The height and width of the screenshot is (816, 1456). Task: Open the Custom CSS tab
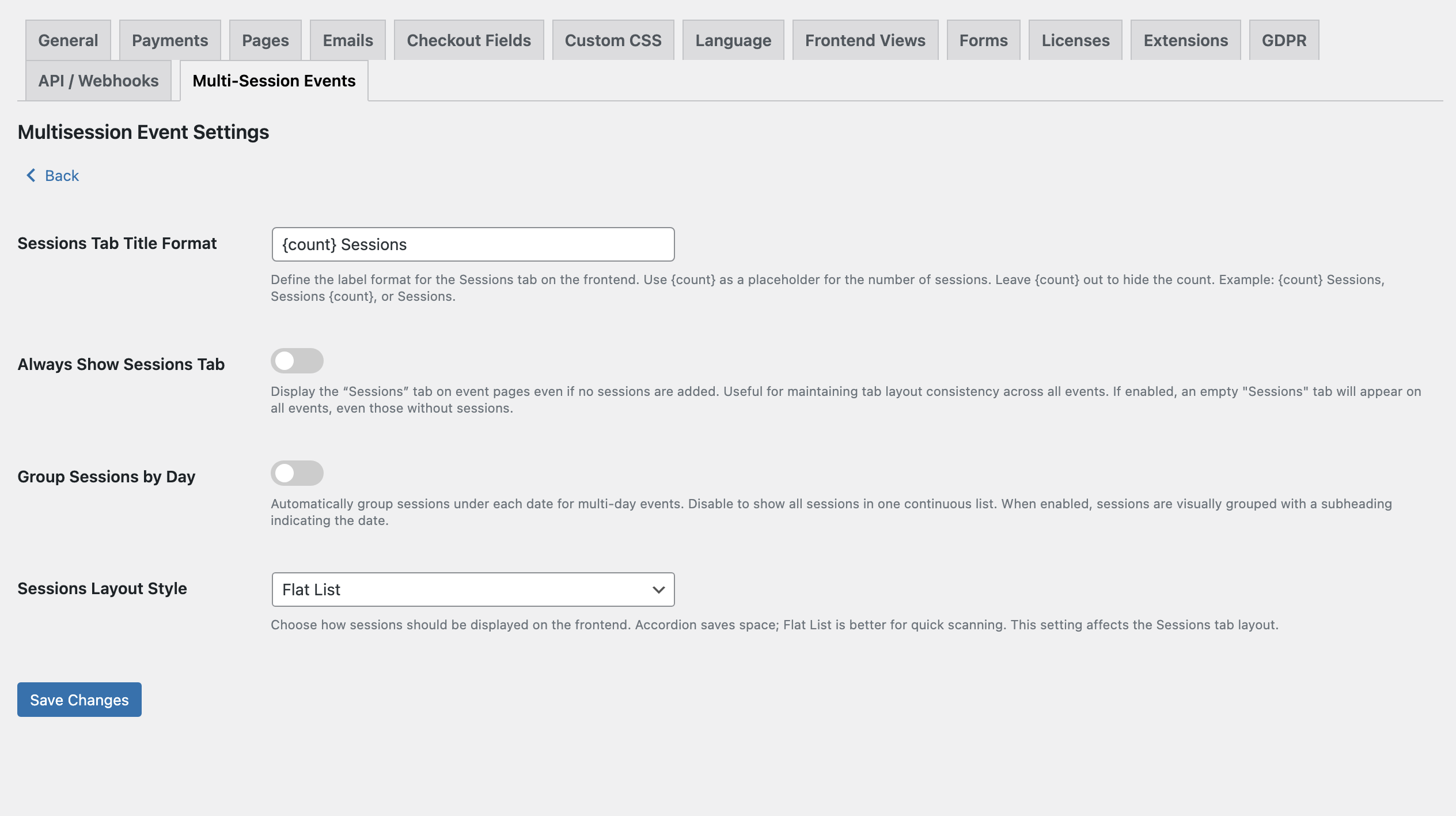point(613,40)
